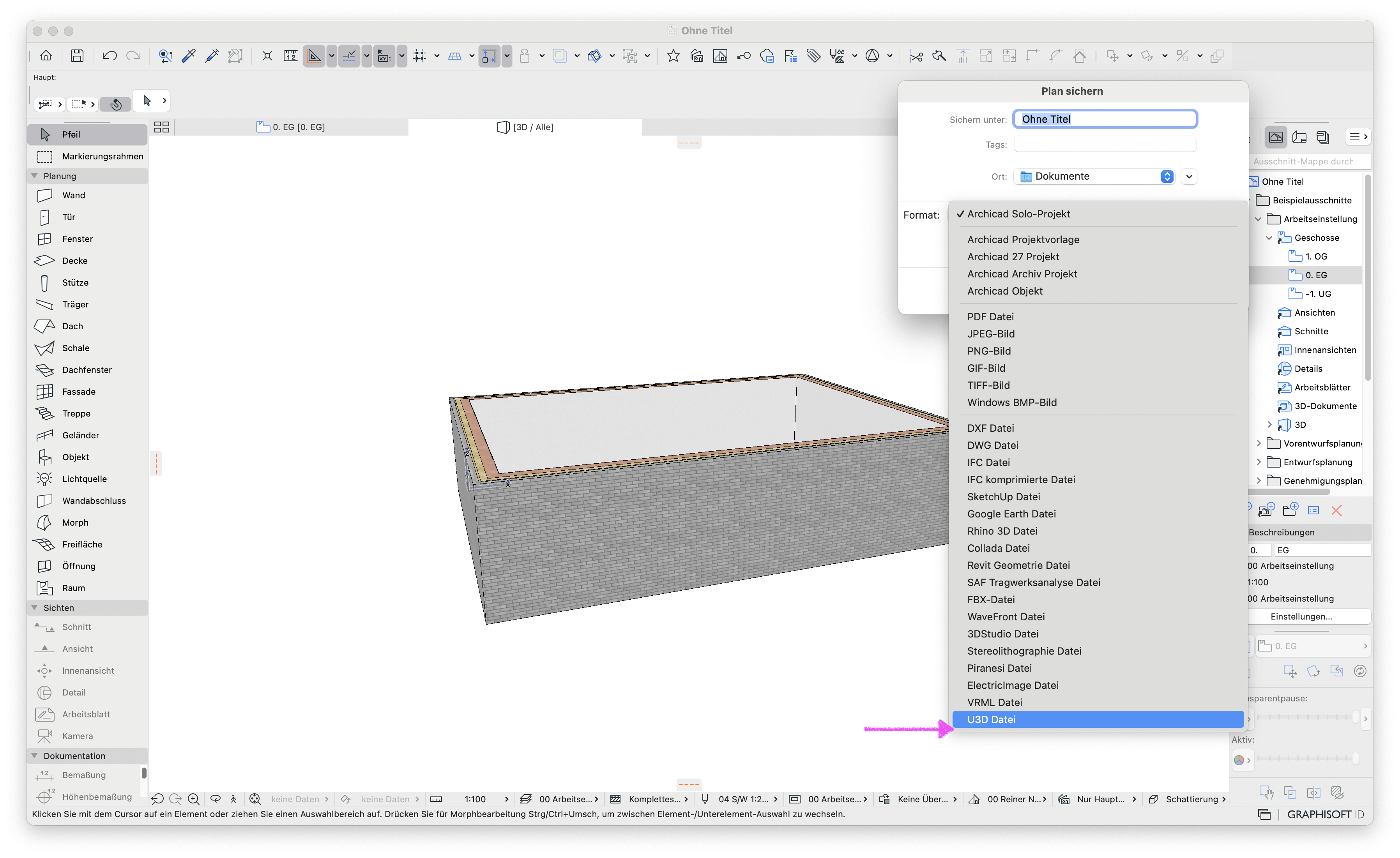
Task: Collapse the Dokumentation toolbox section
Action: pos(35,756)
